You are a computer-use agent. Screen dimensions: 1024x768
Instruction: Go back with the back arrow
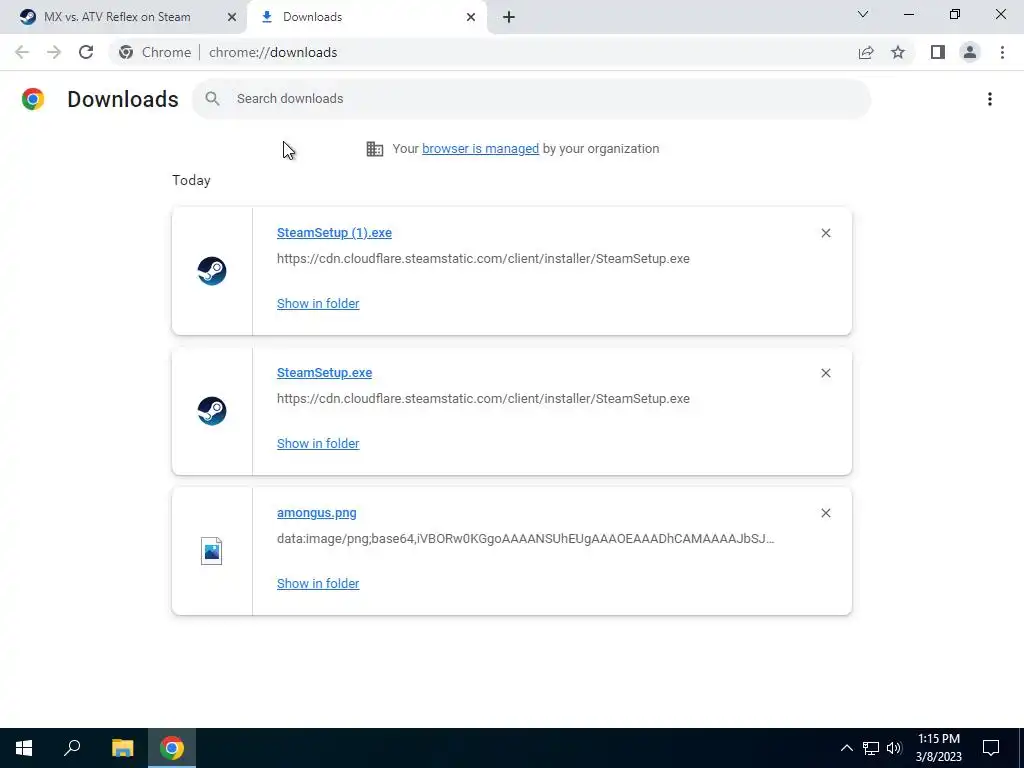coord(22,52)
